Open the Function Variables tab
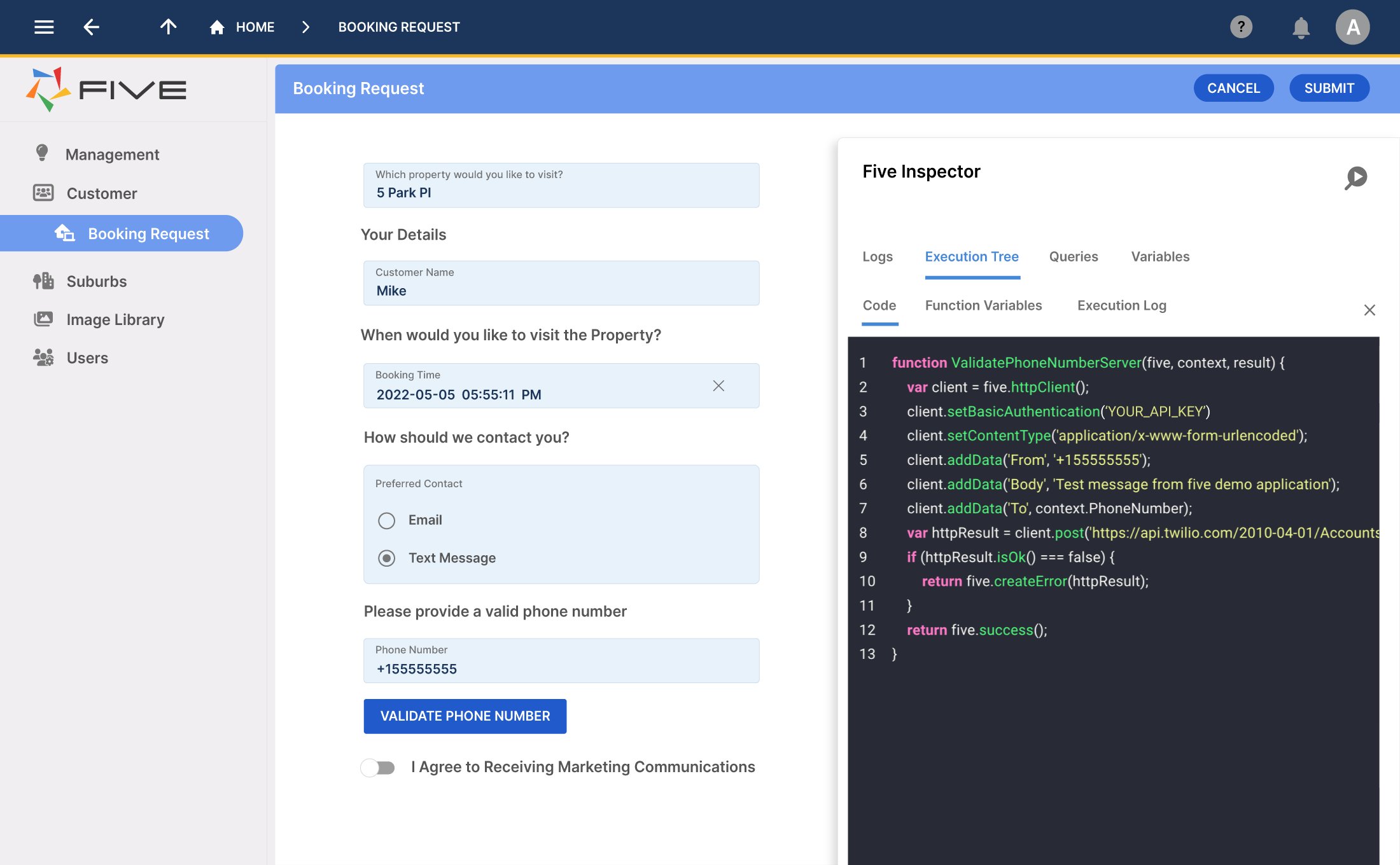Screen dimensions: 1400x865 pyautogui.click(x=983, y=305)
